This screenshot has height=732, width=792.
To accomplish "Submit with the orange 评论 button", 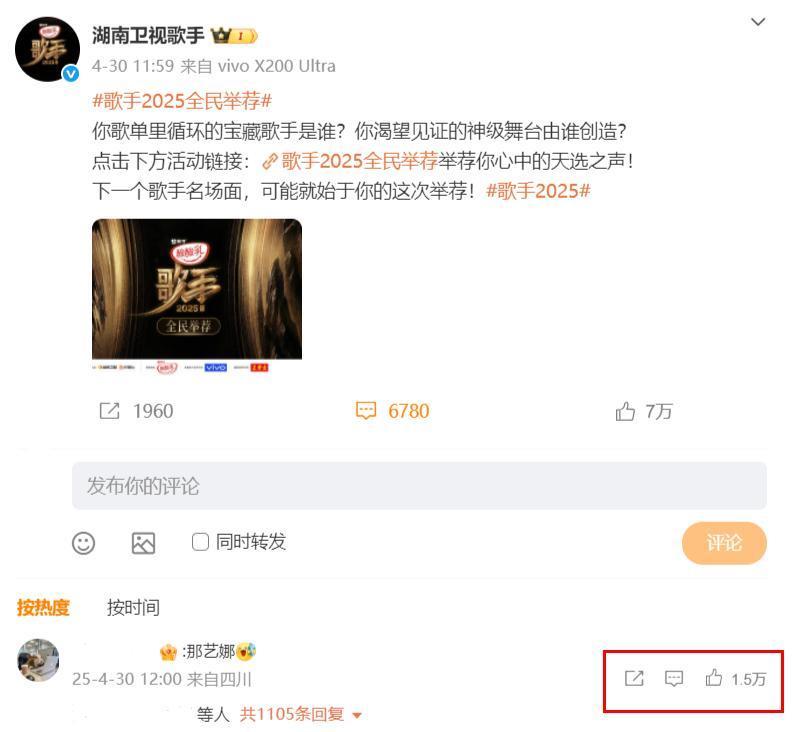I will click(724, 543).
